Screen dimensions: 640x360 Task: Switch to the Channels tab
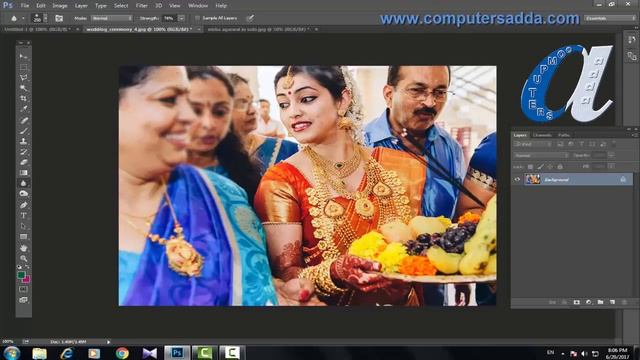[542, 135]
